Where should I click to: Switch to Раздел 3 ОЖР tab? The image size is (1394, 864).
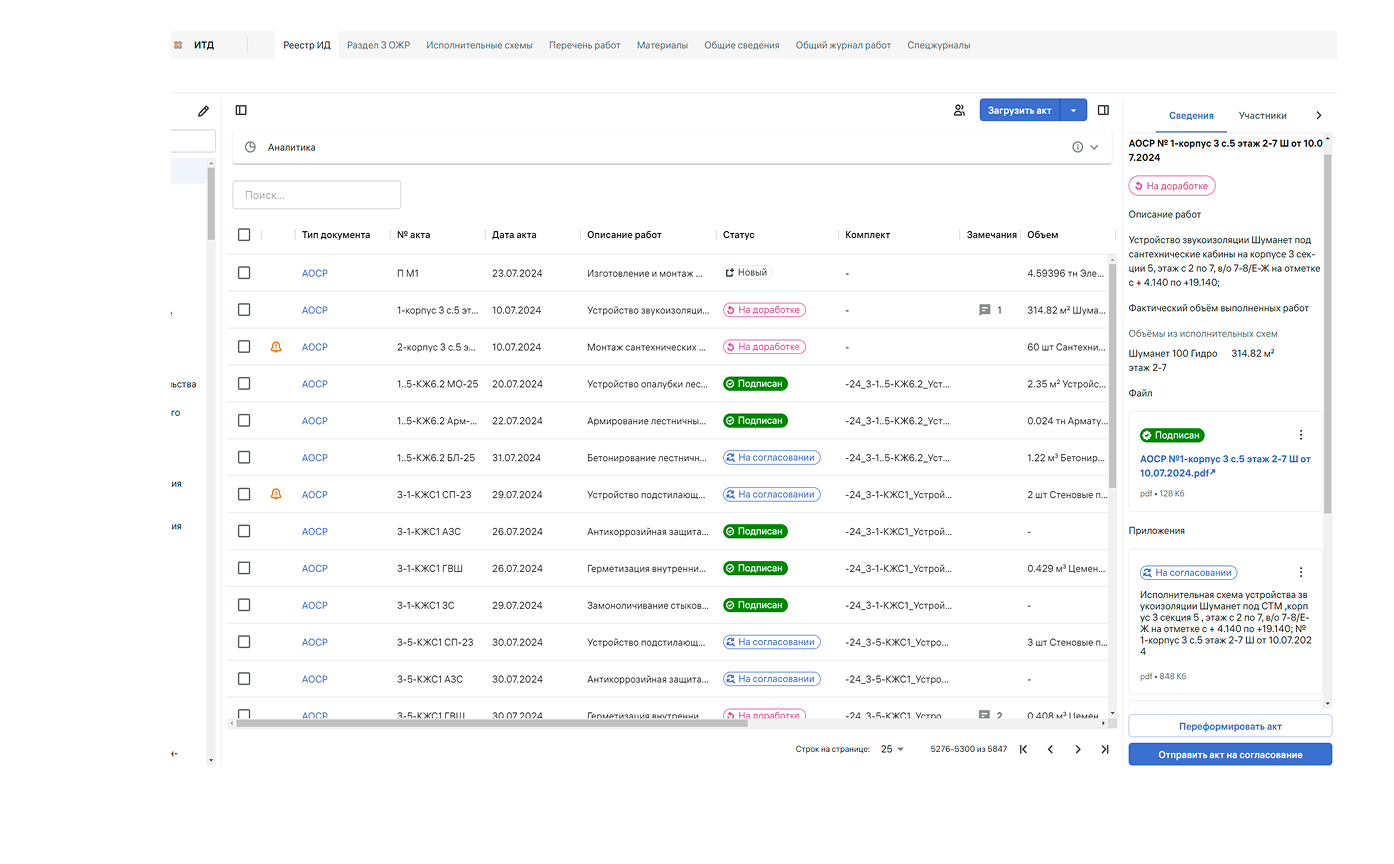[379, 45]
